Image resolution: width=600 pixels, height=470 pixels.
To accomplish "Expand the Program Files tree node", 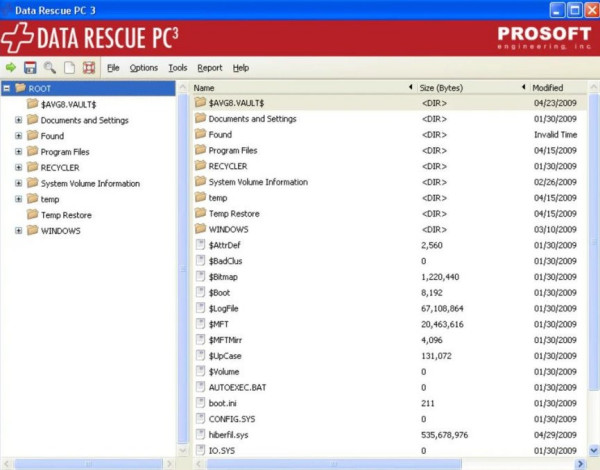I will pyautogui.click(x=19, y=152).
